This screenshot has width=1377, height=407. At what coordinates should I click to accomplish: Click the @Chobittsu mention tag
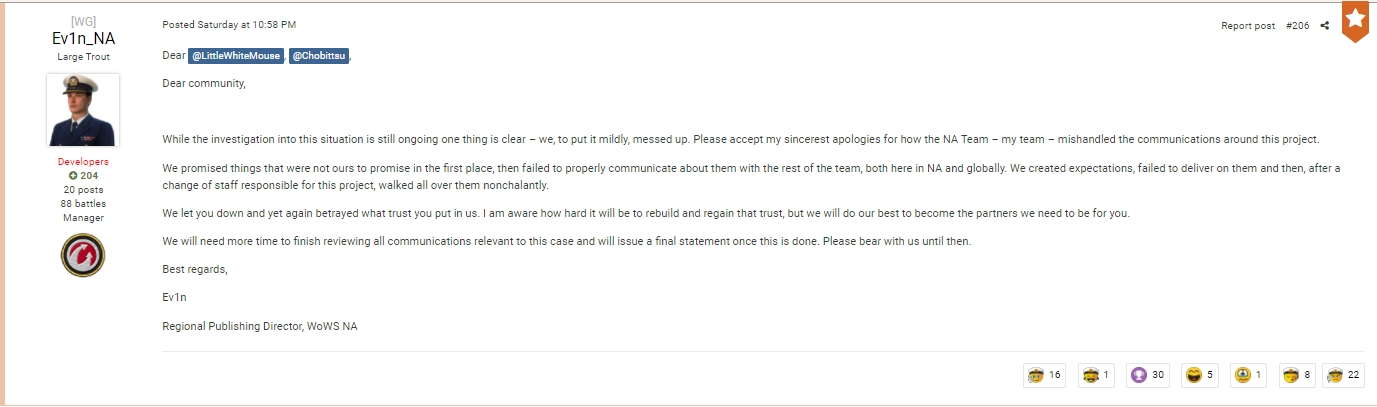pos(319,56)
